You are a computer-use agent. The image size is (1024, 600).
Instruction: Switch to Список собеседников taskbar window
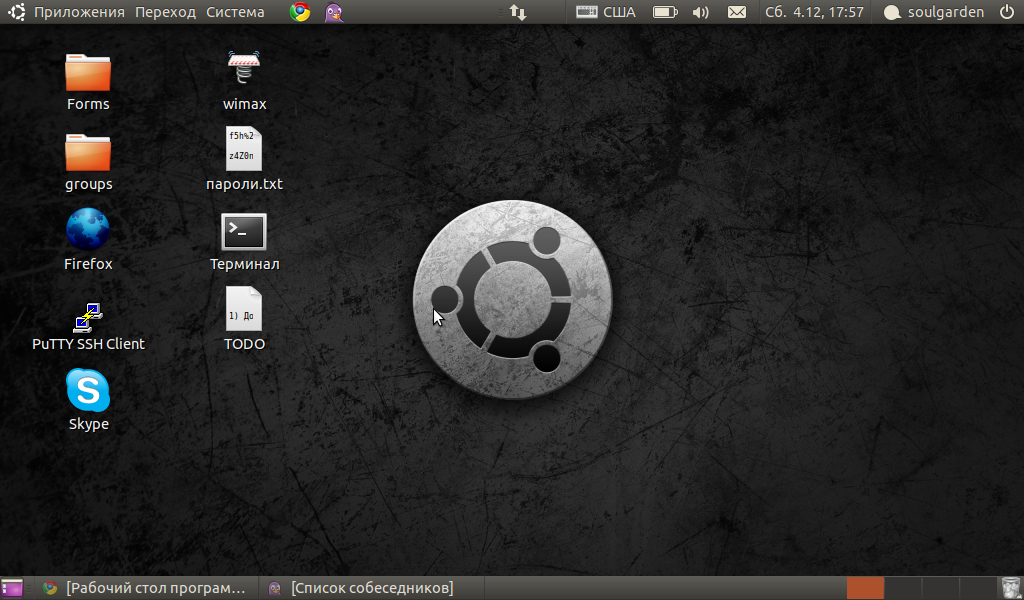tap(362, 588)
